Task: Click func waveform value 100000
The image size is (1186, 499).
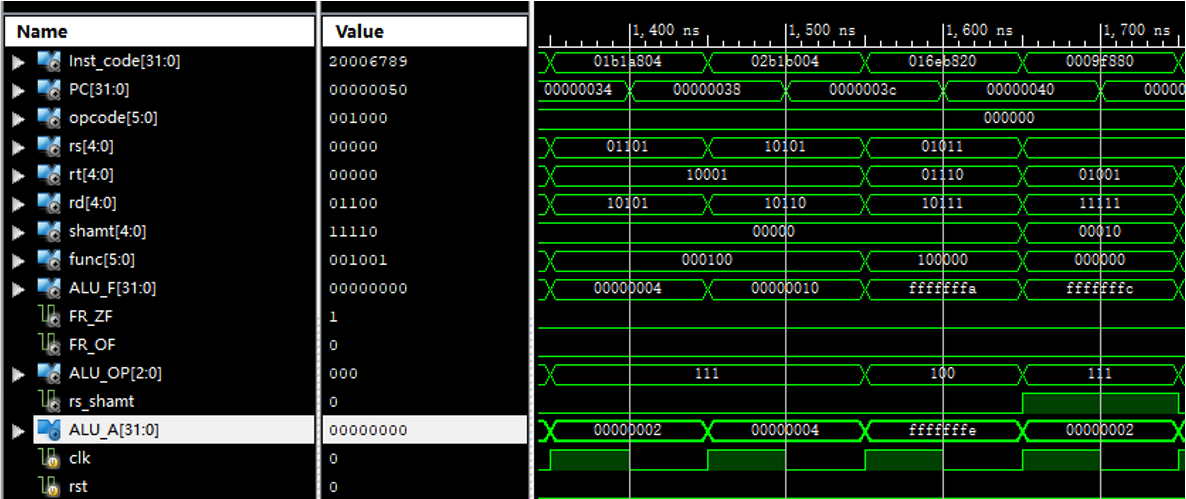Action: coord(942,260)
